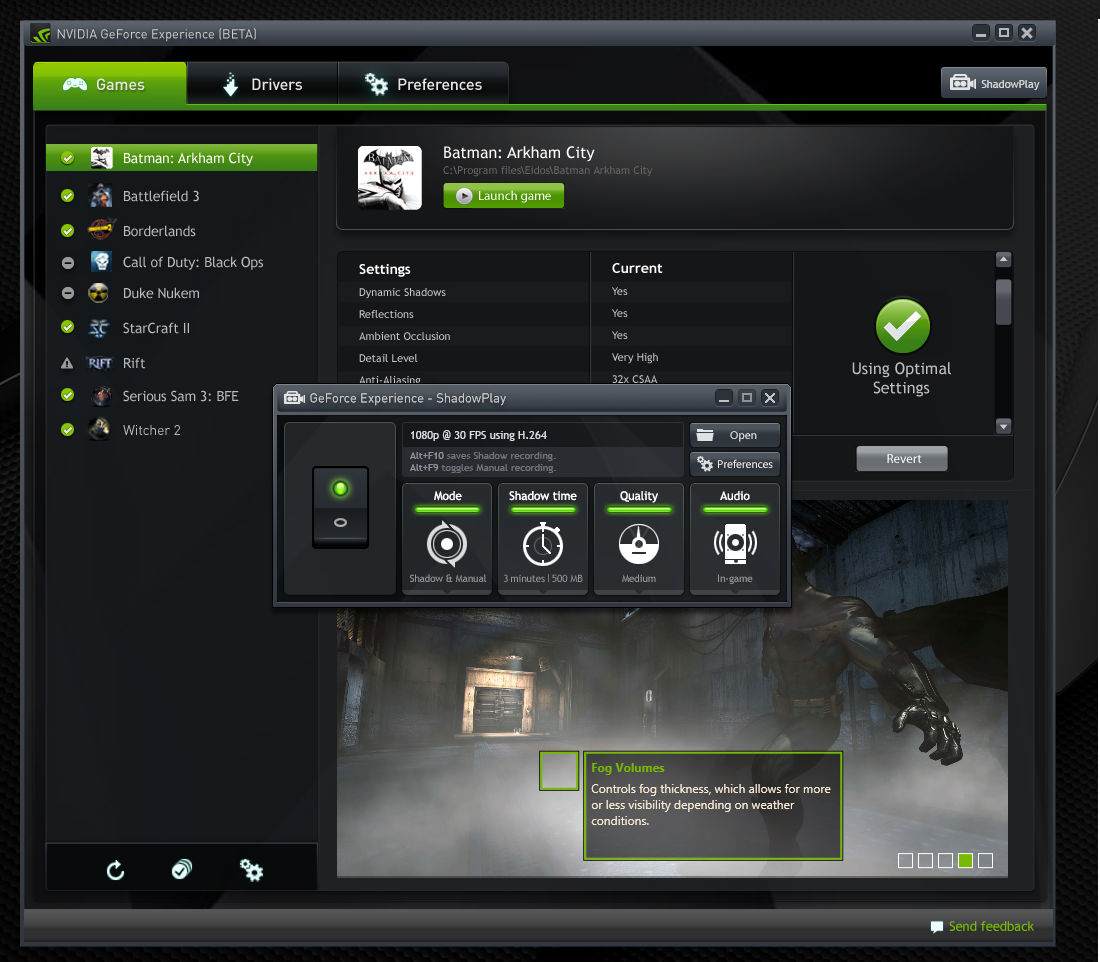This screenshot has height=962, width=1100.
Task: Click the Ambient Occlusion setting row
Action: [565, 335]
